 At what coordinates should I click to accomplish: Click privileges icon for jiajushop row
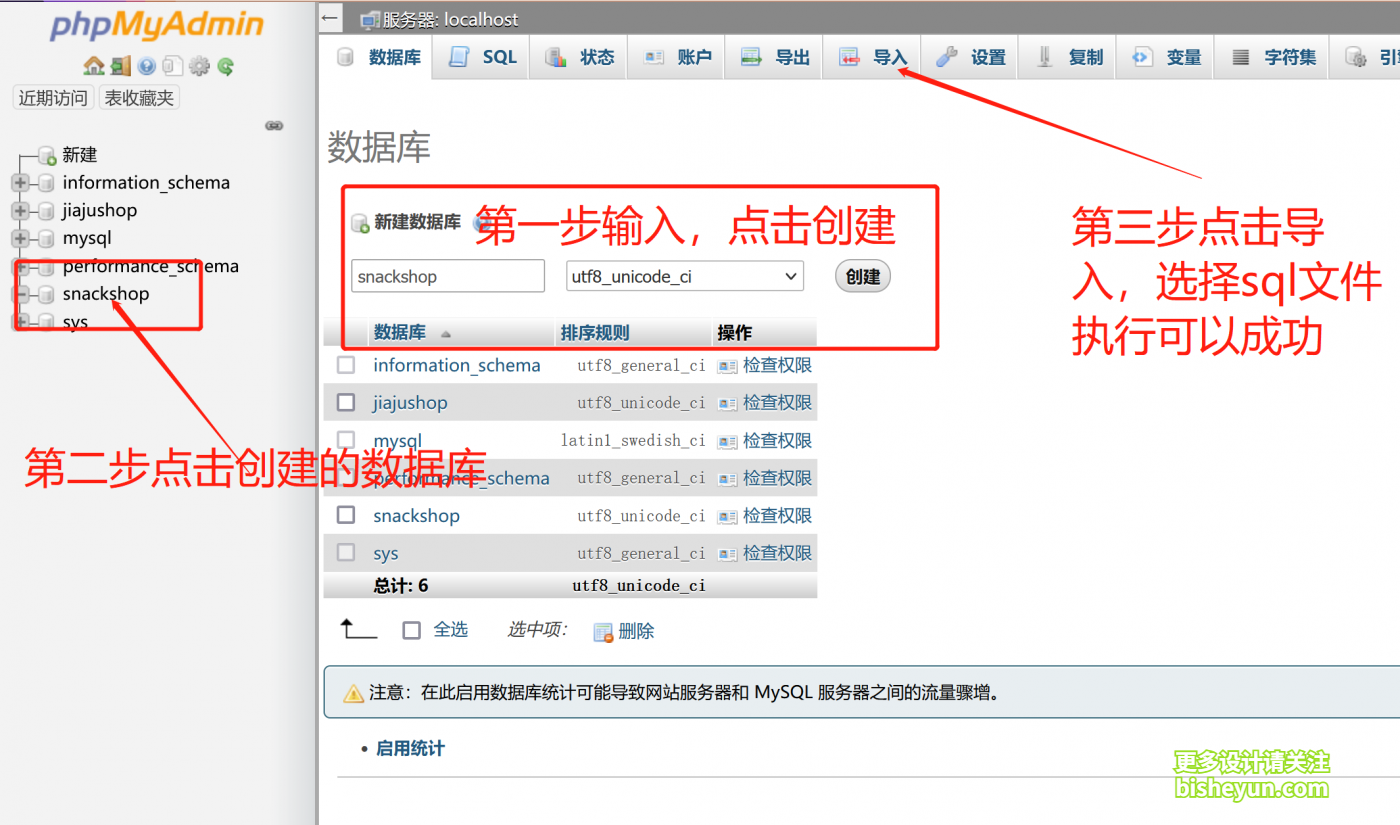pyautogui.click(x=727, y=403)
